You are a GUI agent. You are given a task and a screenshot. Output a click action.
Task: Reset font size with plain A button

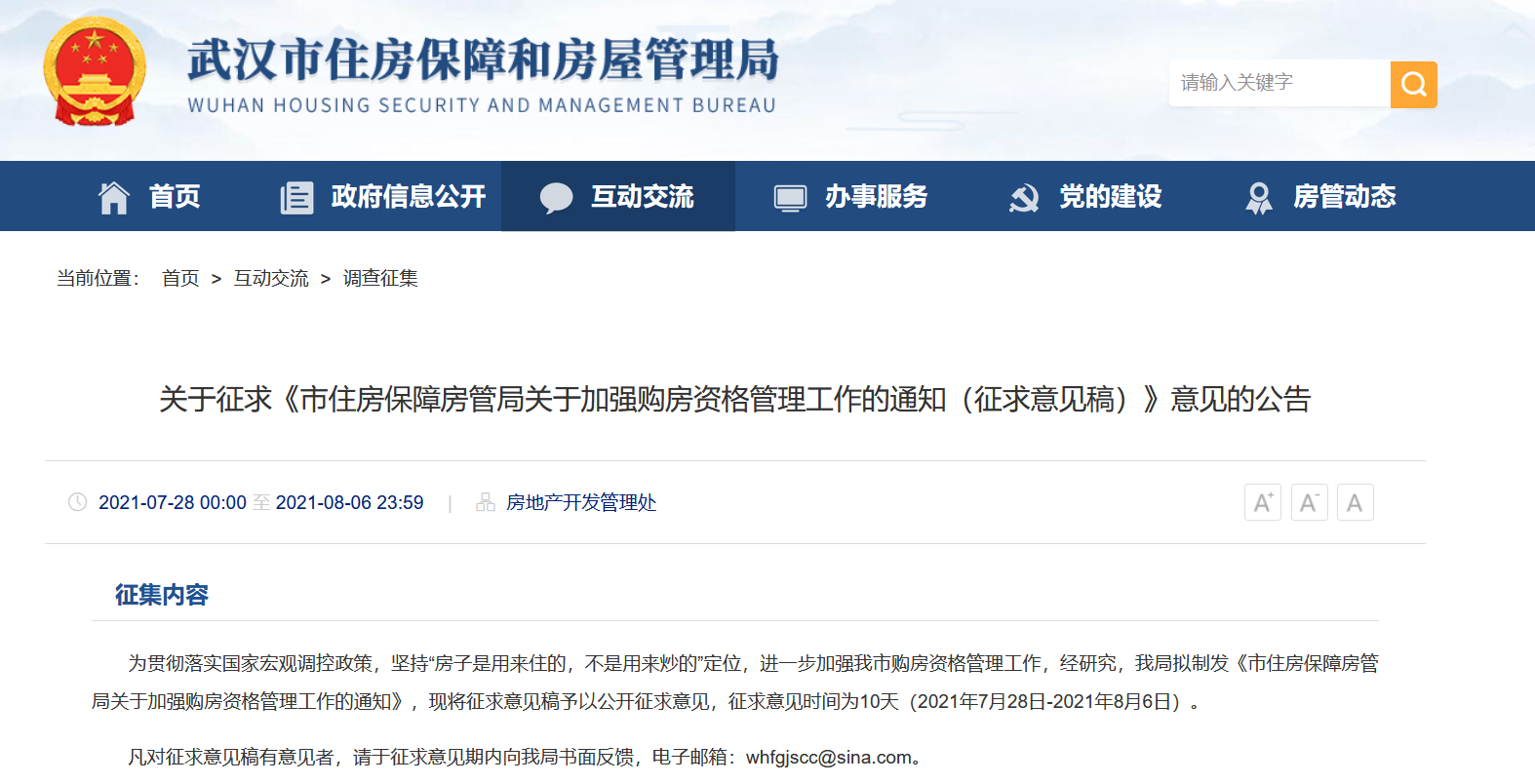[x=1356, y=502]
